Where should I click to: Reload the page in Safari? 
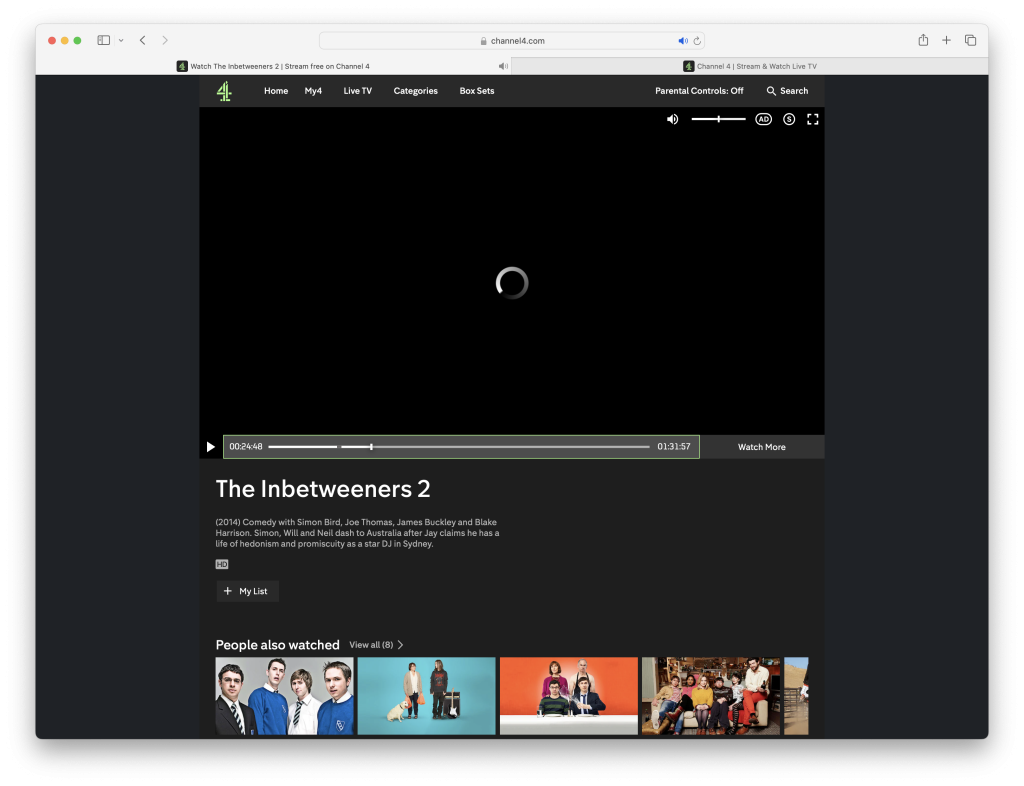tap(697, 40)
